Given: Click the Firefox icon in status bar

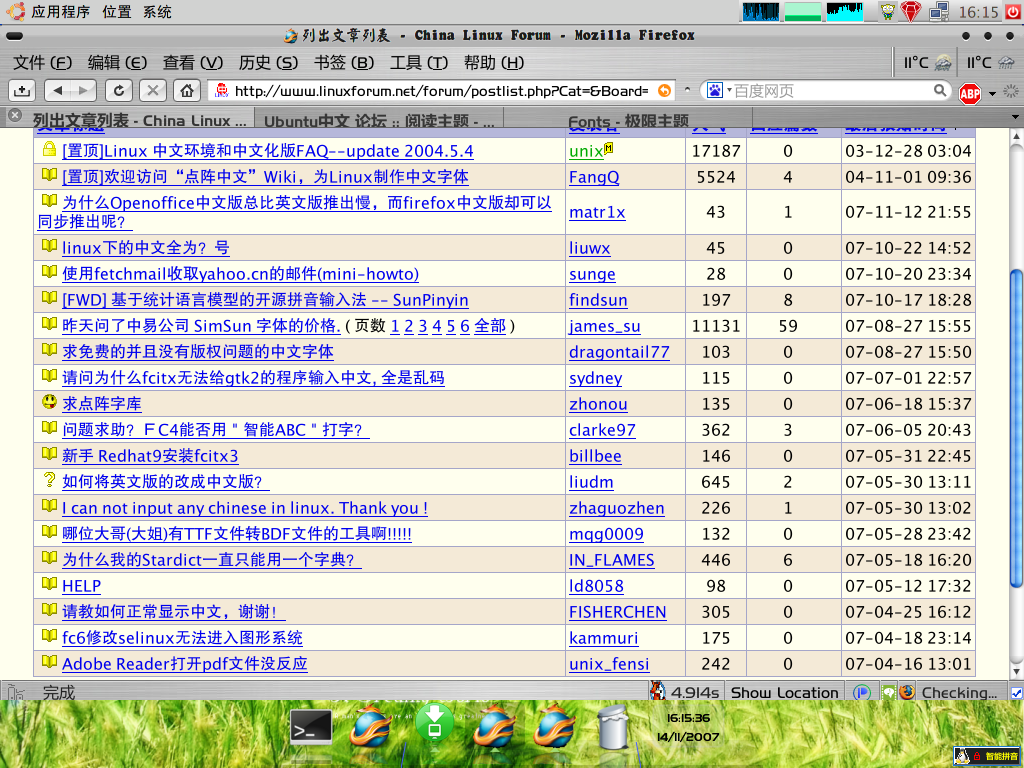Looking at the screenshot, I should 907,692.
